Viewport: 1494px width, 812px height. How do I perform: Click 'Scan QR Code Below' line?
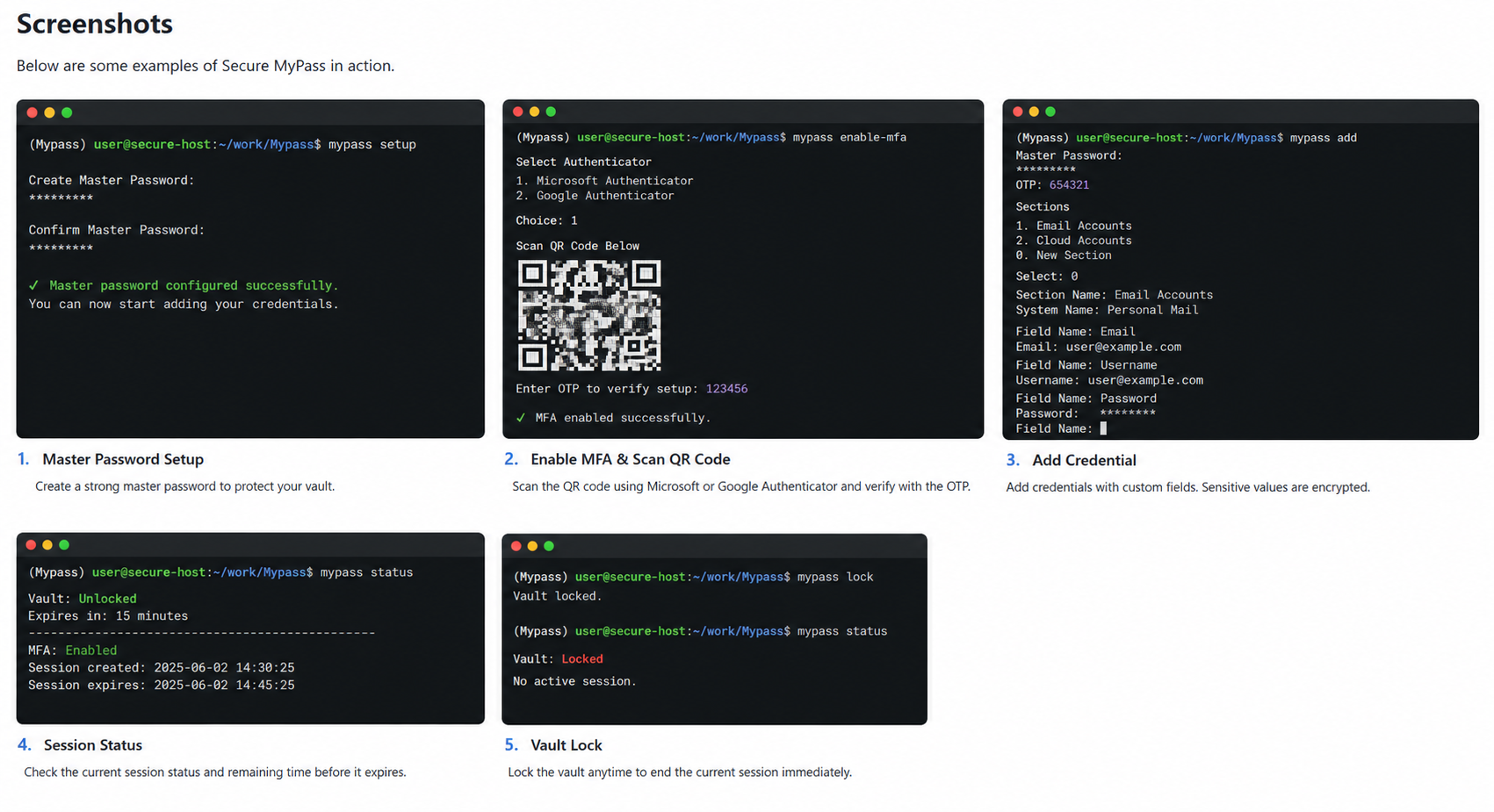577,247
